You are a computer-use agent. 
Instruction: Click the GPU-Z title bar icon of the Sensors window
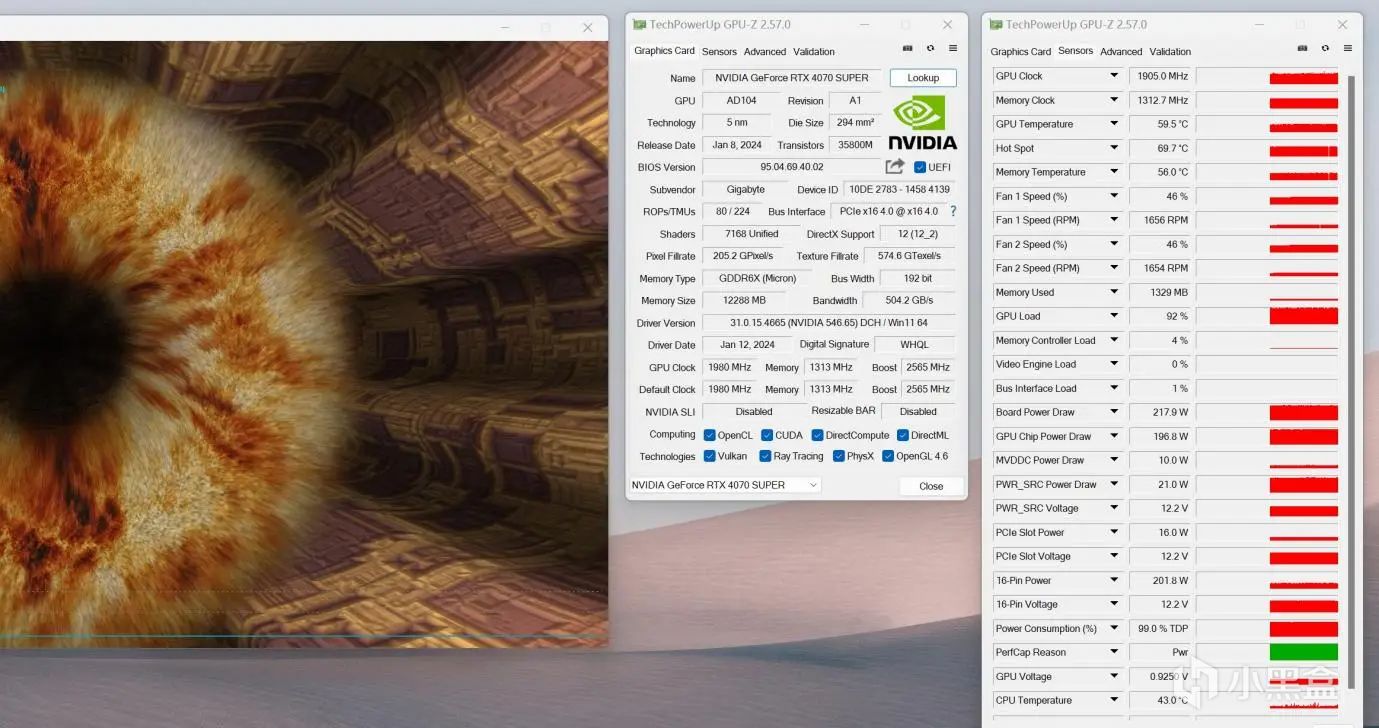click(x=995, y=25)
